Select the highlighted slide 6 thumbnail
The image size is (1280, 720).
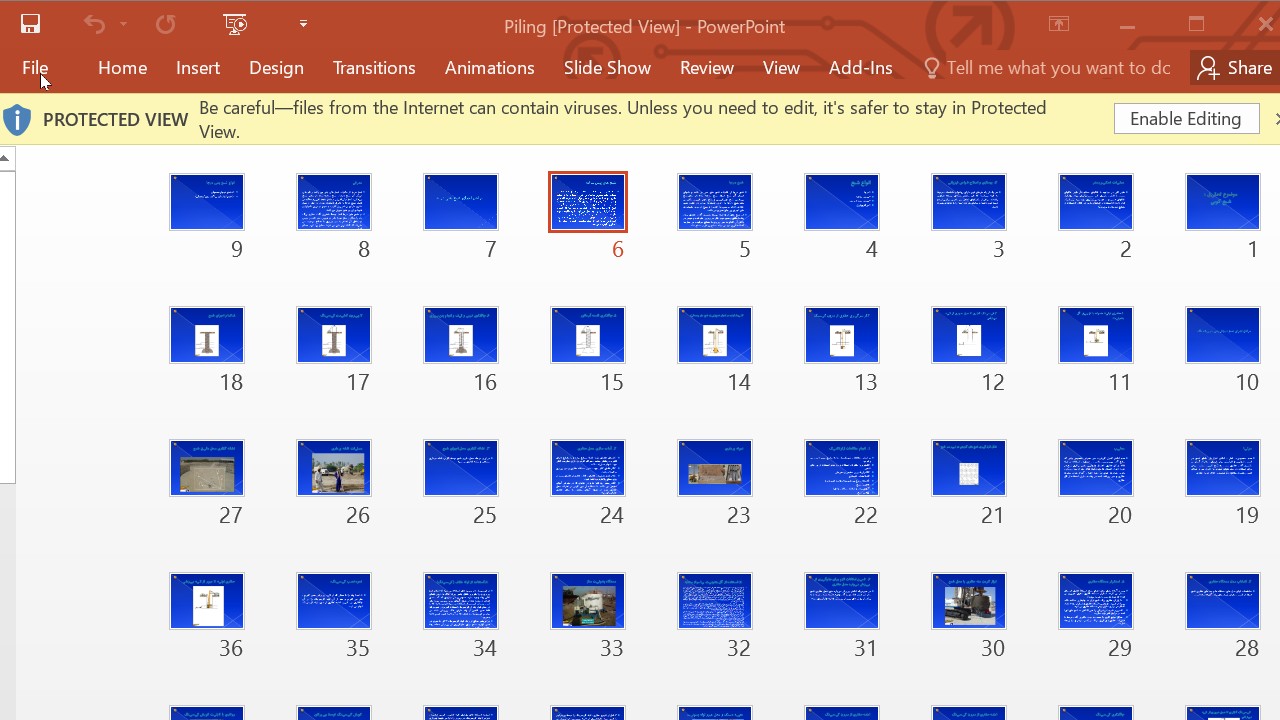(x=588, y=202)
